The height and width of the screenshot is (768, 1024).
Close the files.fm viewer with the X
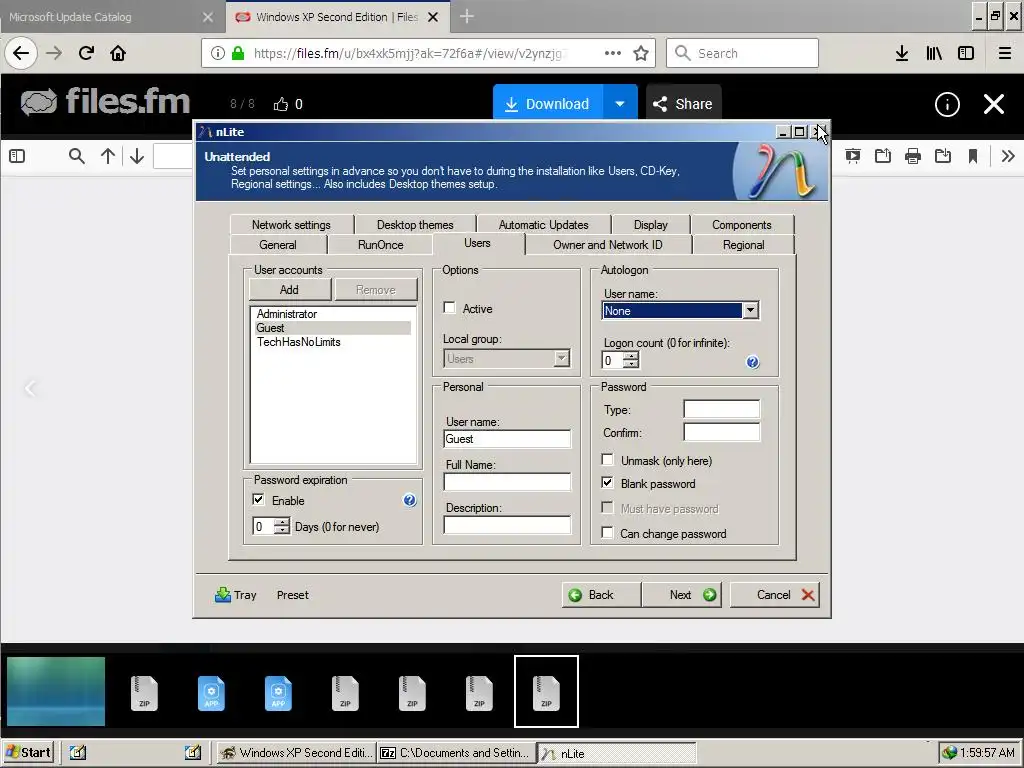(x=994, y=104)
